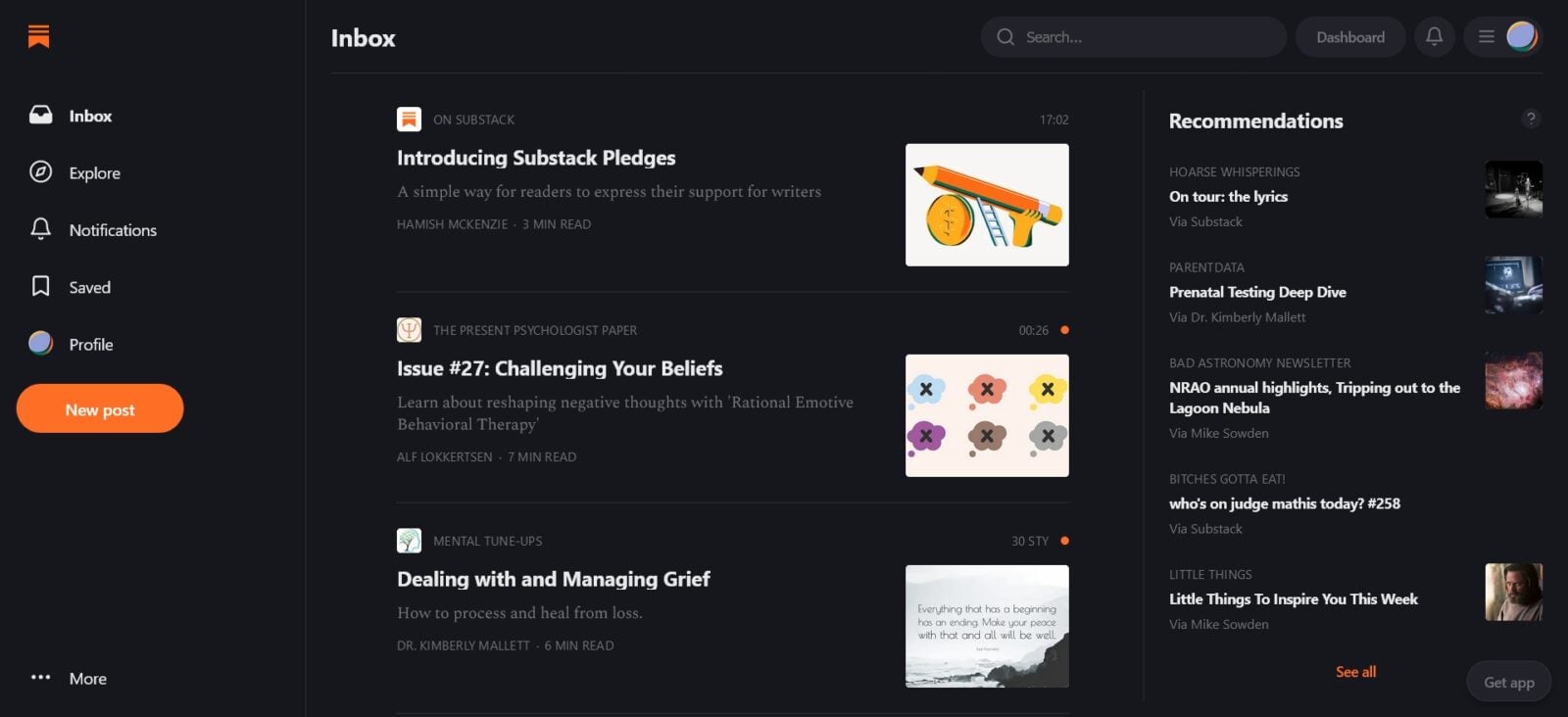This screenshot has height=717, width=1568.
Task: Open the Saved bookmark icon
Action: point(40,286)
